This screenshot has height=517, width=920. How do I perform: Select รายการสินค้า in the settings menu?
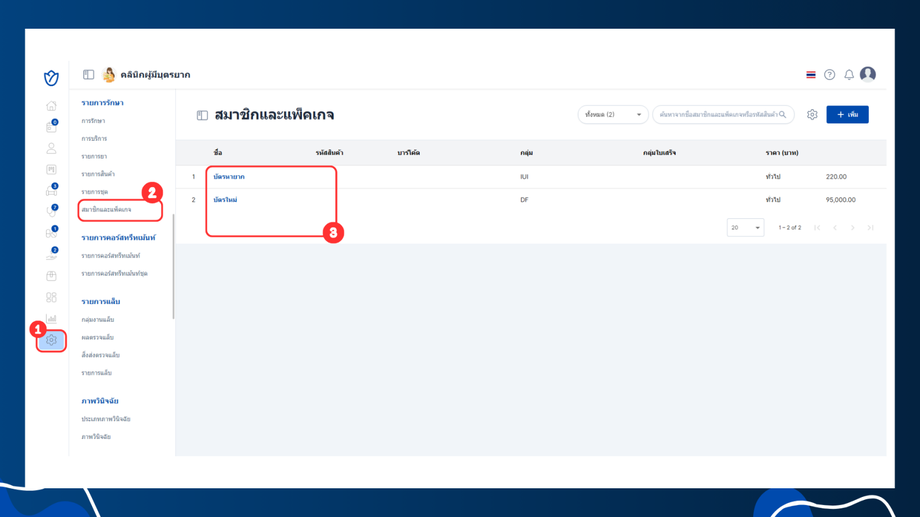[98, 174]
